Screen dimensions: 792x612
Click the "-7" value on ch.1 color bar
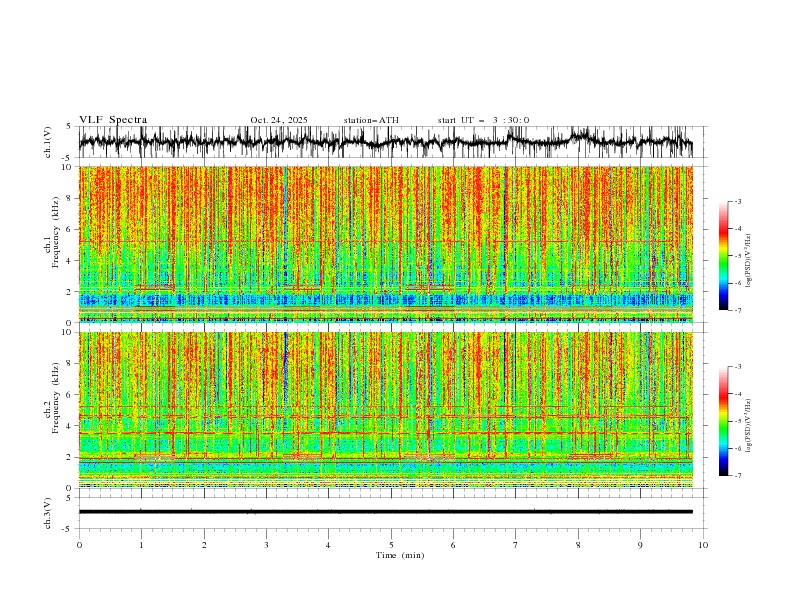(738, 310)
